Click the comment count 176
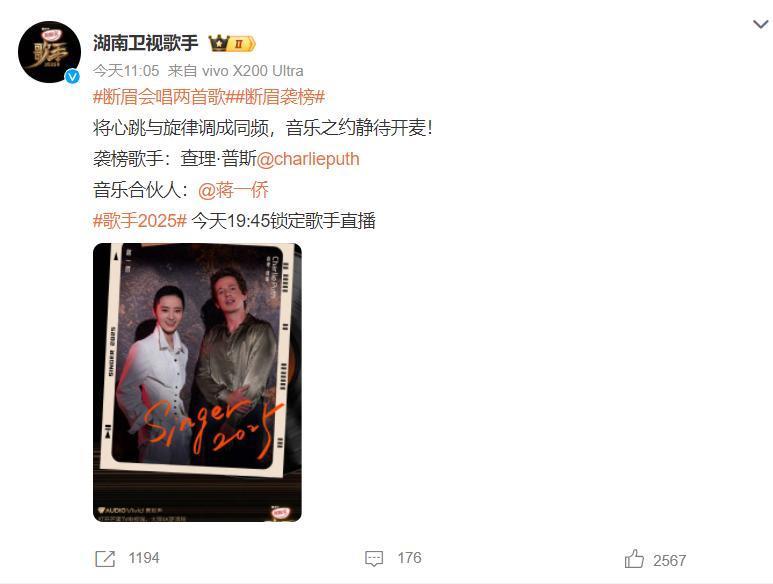Viewport: 773px width, 584px height. (410, 558)
